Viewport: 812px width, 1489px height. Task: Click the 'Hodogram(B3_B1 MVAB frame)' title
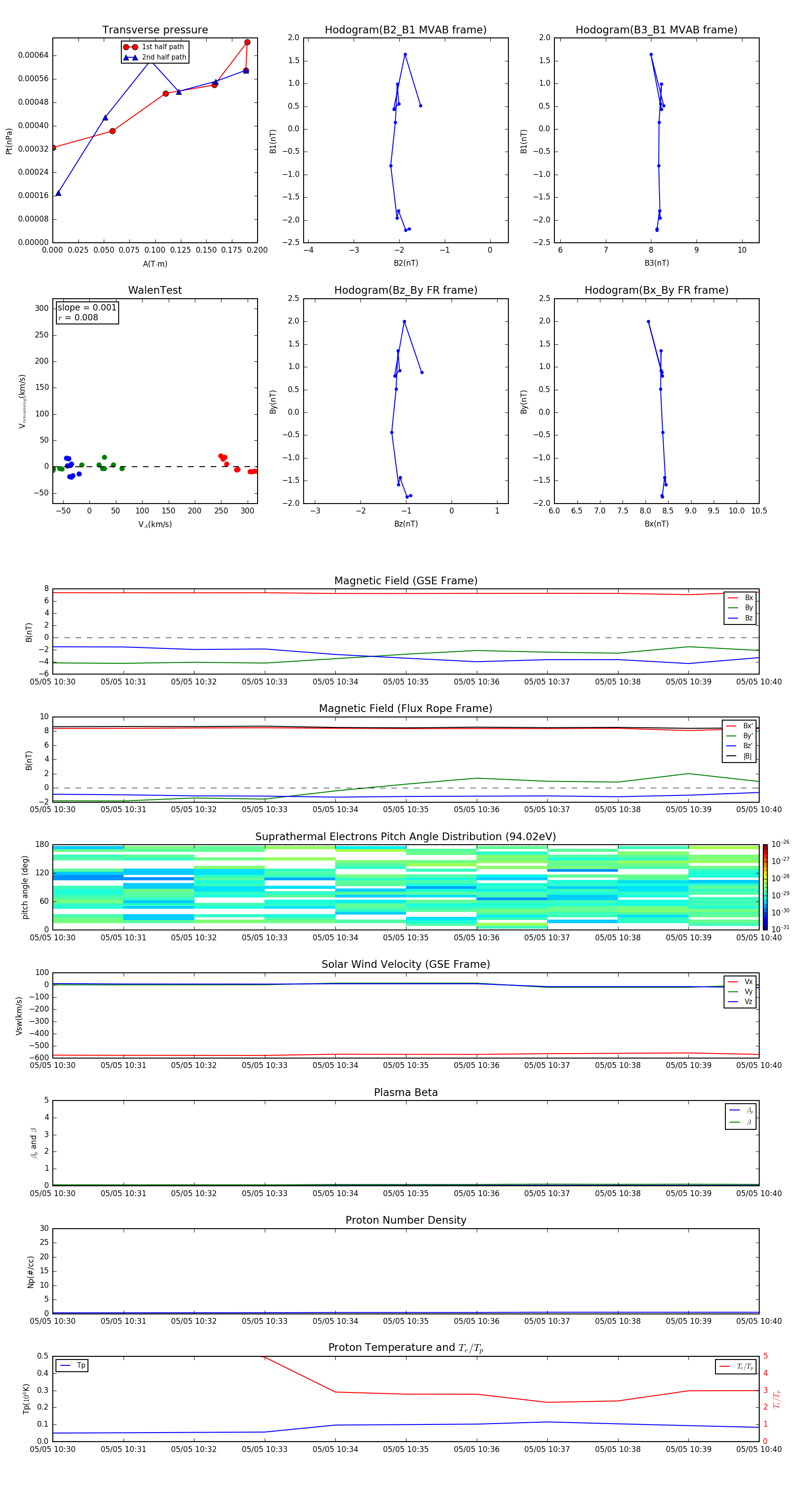tap(656, 30)
